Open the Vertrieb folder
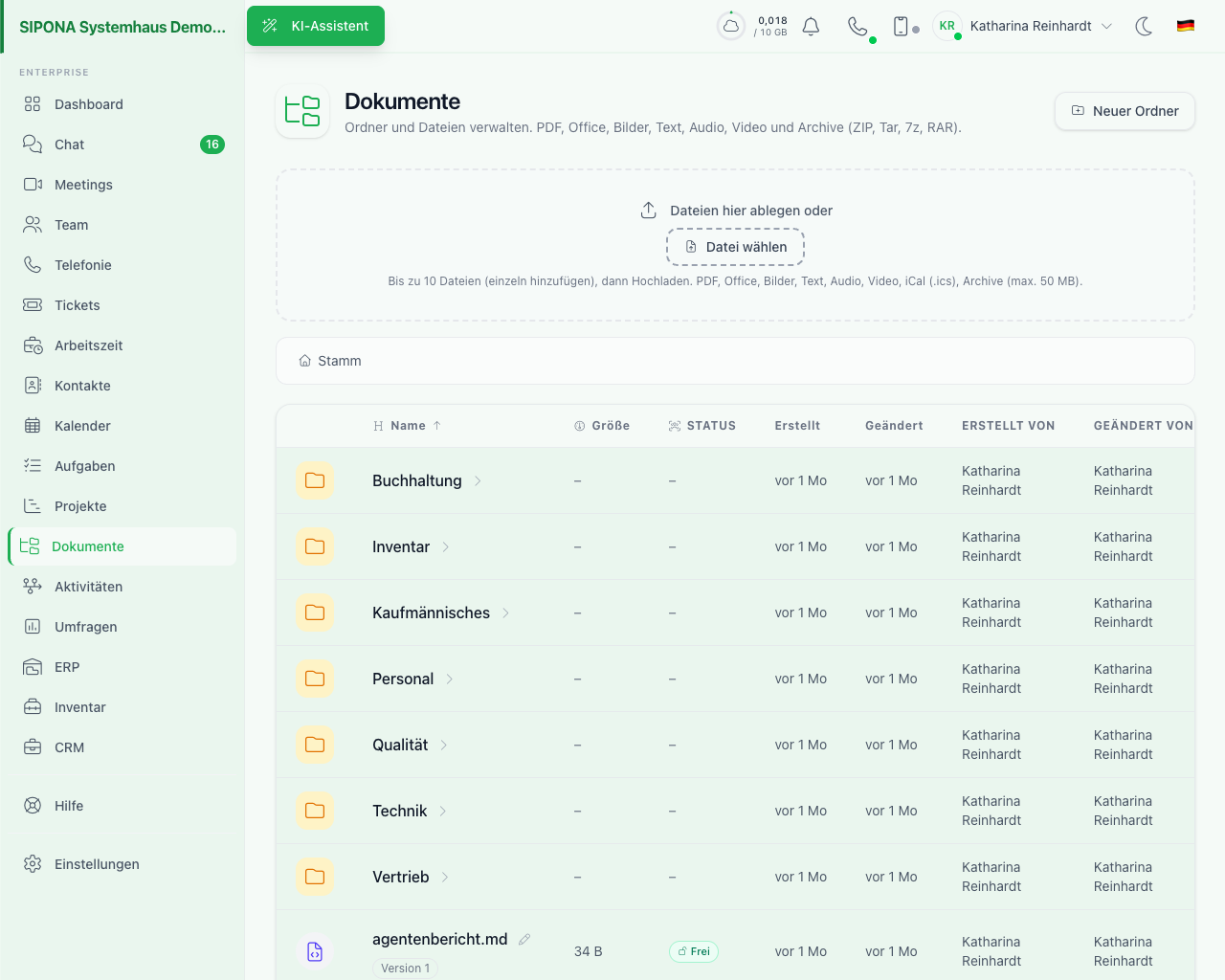Image resolution: width=1225 pixels, height=980 pixels. (400, 877)
